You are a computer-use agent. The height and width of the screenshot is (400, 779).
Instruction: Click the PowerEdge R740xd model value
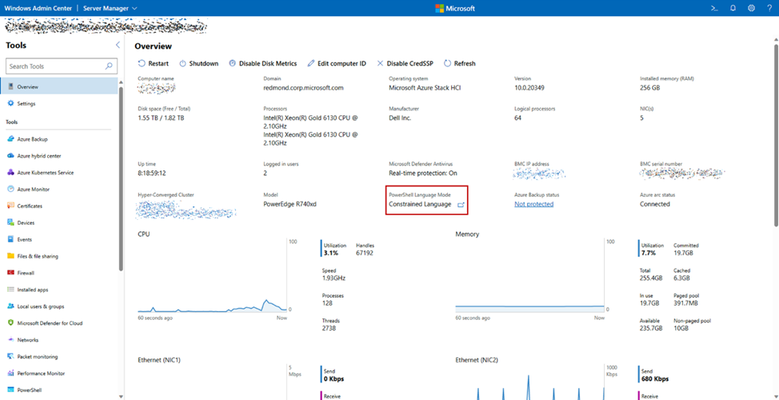click(x=289, y=204)
